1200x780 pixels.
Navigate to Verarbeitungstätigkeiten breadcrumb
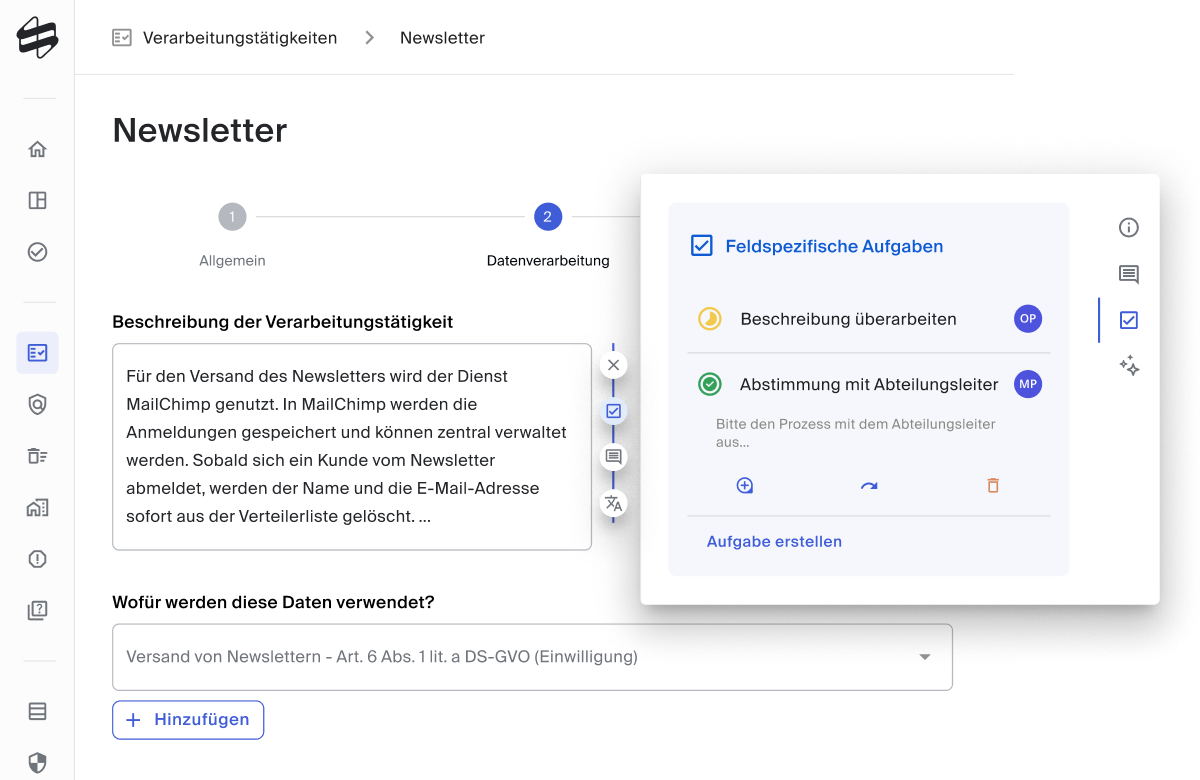(240, 38)
